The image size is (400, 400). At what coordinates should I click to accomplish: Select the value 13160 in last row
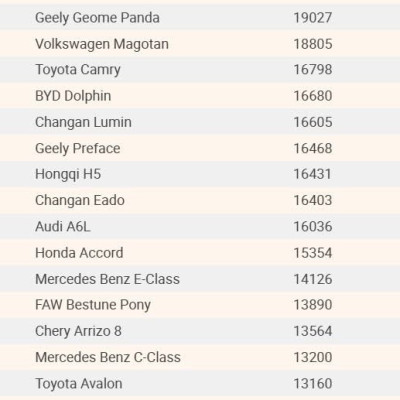click(x=313, y=384)
